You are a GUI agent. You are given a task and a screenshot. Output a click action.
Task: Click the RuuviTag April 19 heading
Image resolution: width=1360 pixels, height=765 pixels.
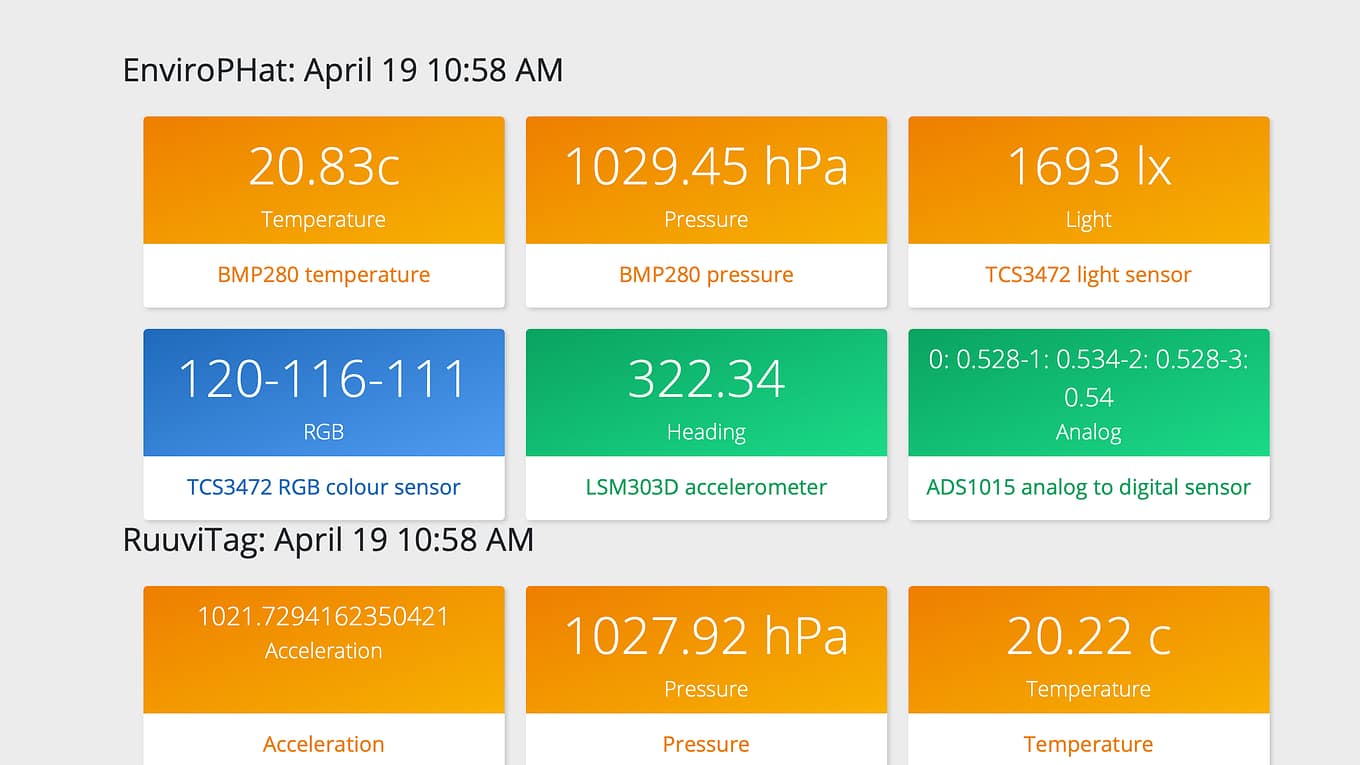point(328,540)
